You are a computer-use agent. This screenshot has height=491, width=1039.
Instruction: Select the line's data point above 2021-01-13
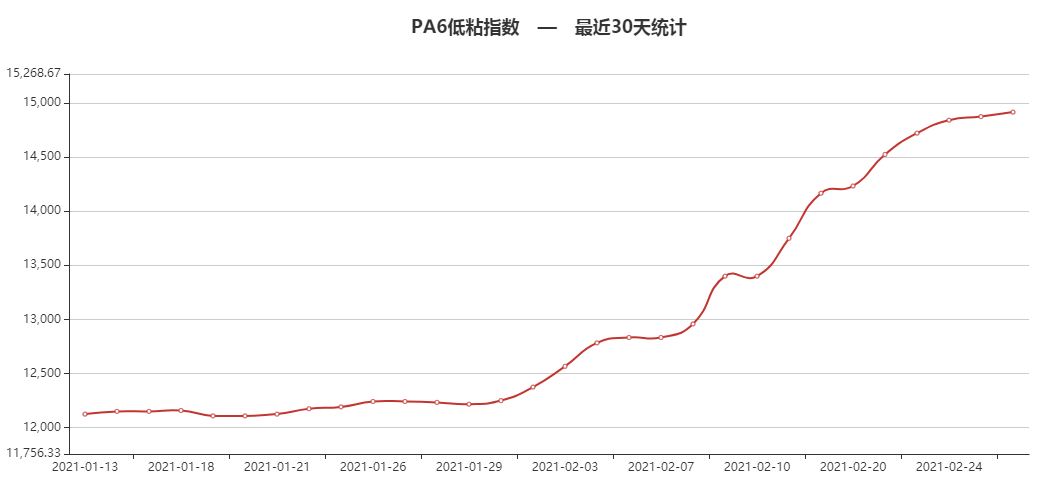pos(85,414)
